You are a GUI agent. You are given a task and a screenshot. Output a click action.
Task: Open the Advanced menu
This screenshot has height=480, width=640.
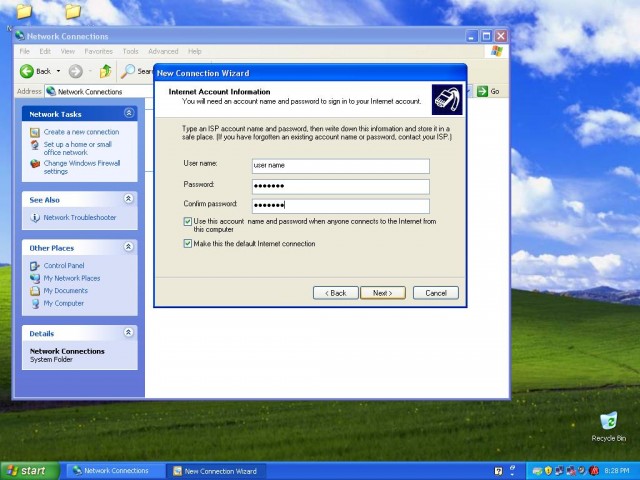(x=163, y=51)
